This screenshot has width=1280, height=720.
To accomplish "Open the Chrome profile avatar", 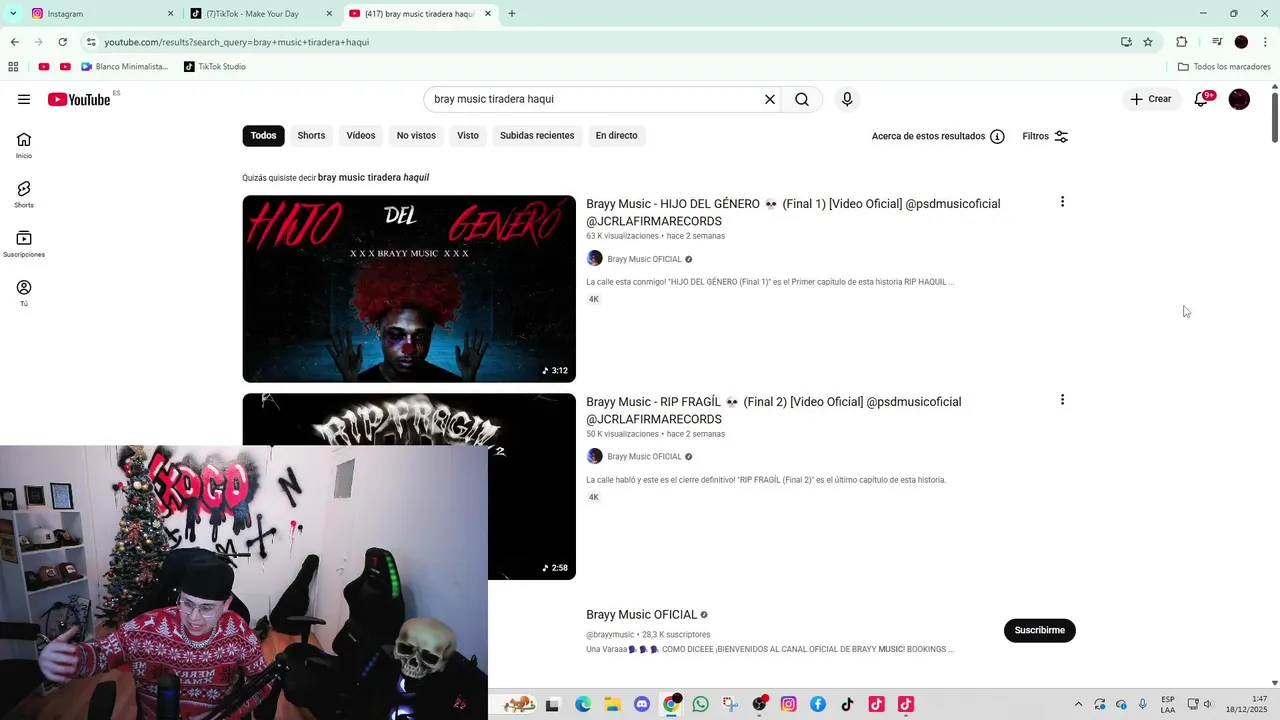I will click(x=1241, y=42).
